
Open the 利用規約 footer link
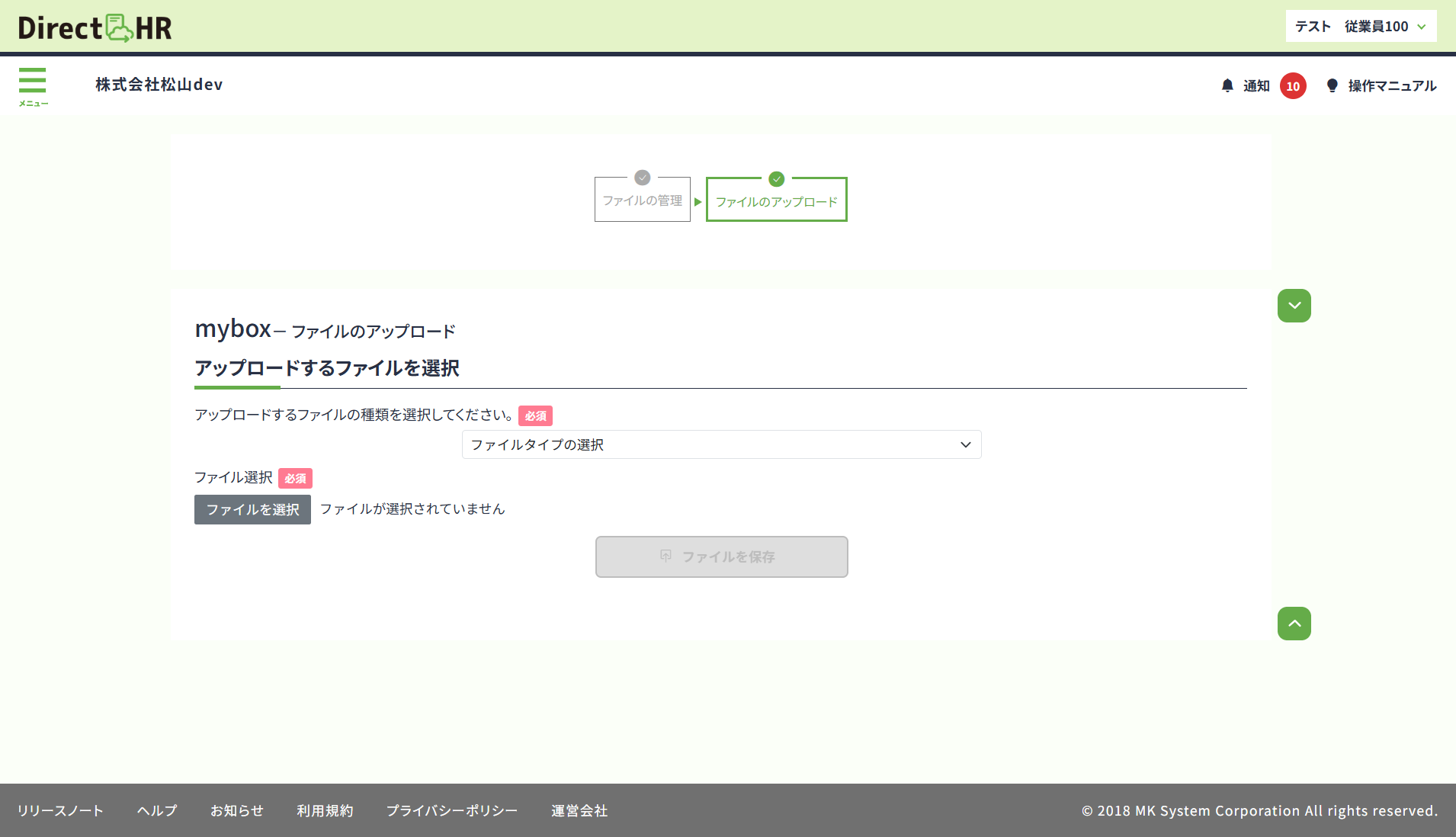(x=325, y=810)
